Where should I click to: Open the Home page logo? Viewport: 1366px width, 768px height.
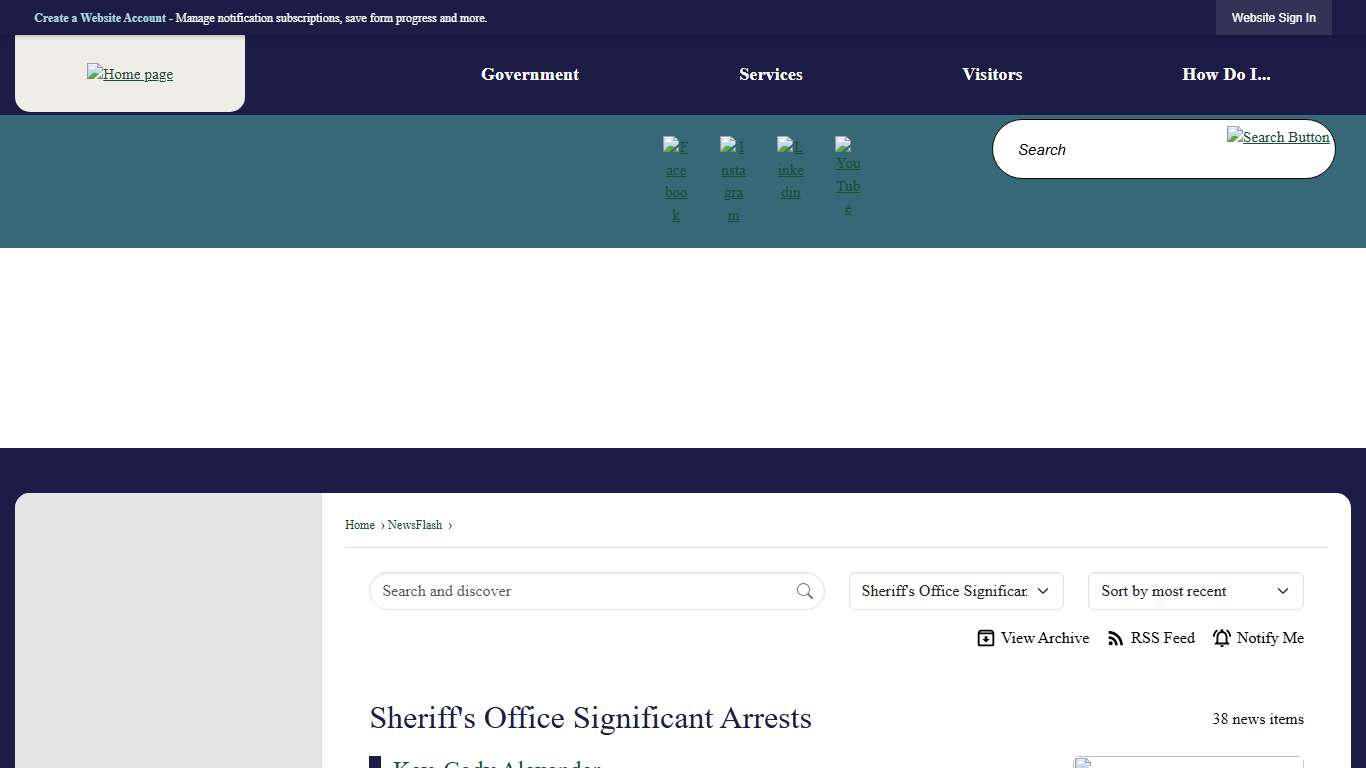pyautogui.click(x=130, y=74)
